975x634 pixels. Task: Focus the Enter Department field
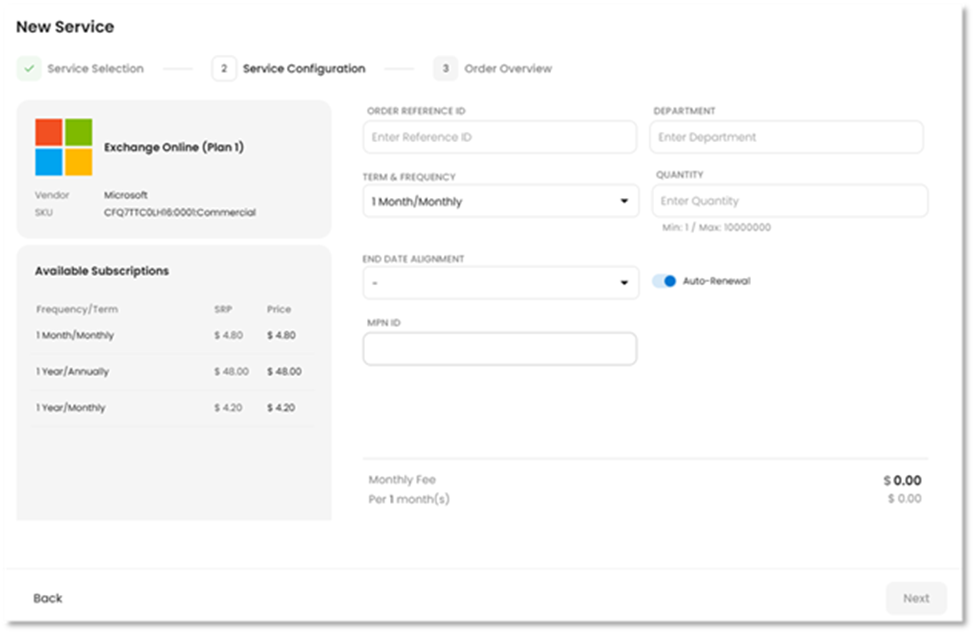pos(786,137)
